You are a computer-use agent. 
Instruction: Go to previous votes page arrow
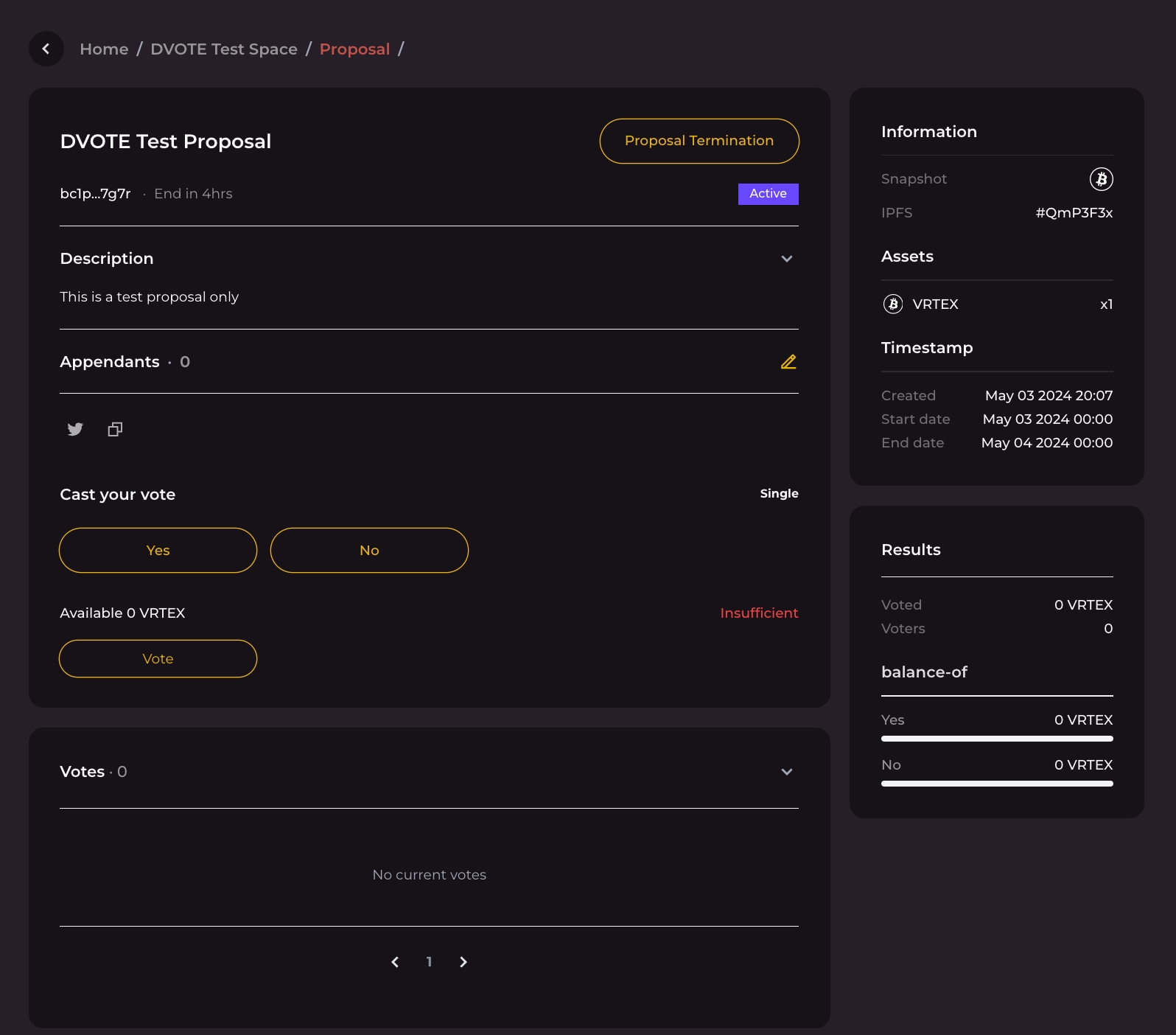pos(395,962)
